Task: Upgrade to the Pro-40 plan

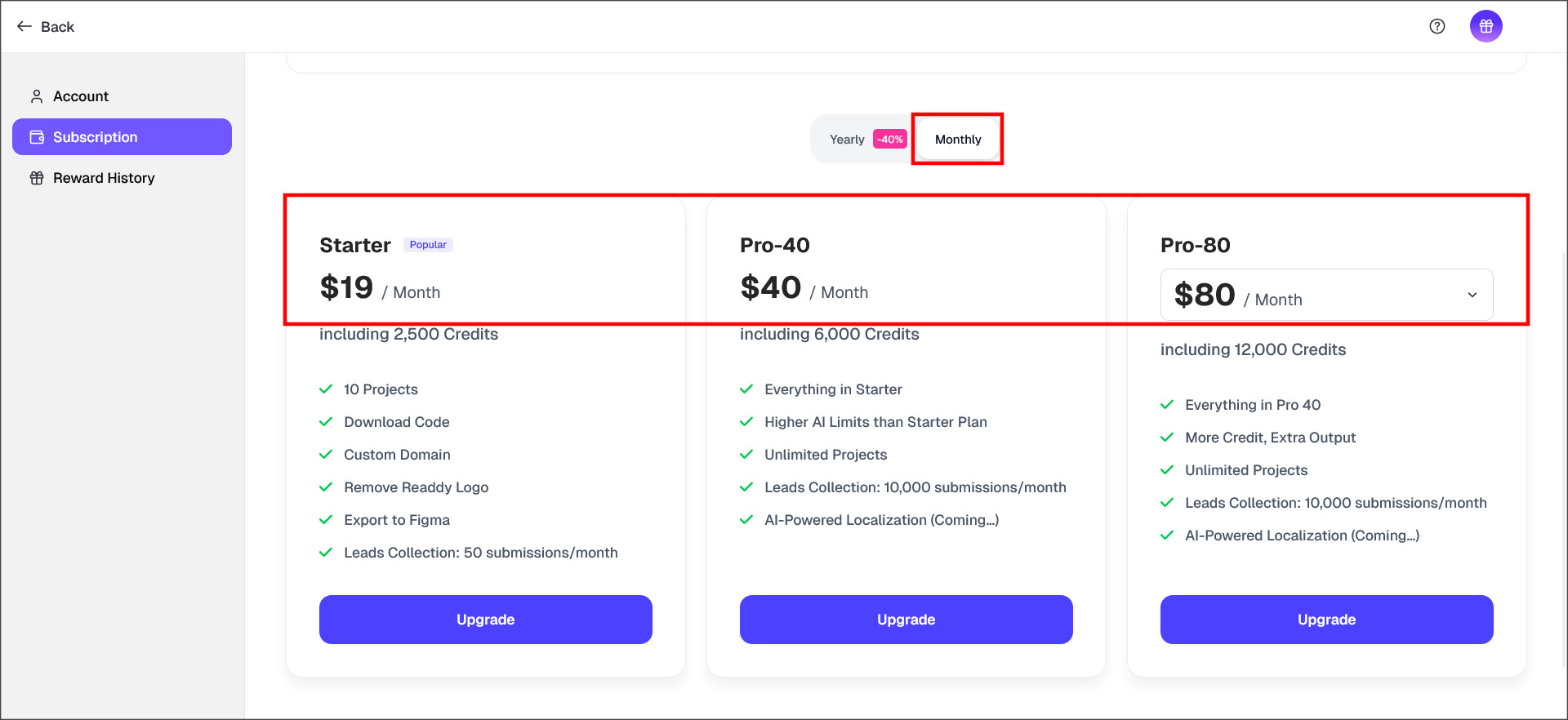Action: (906, 620)
